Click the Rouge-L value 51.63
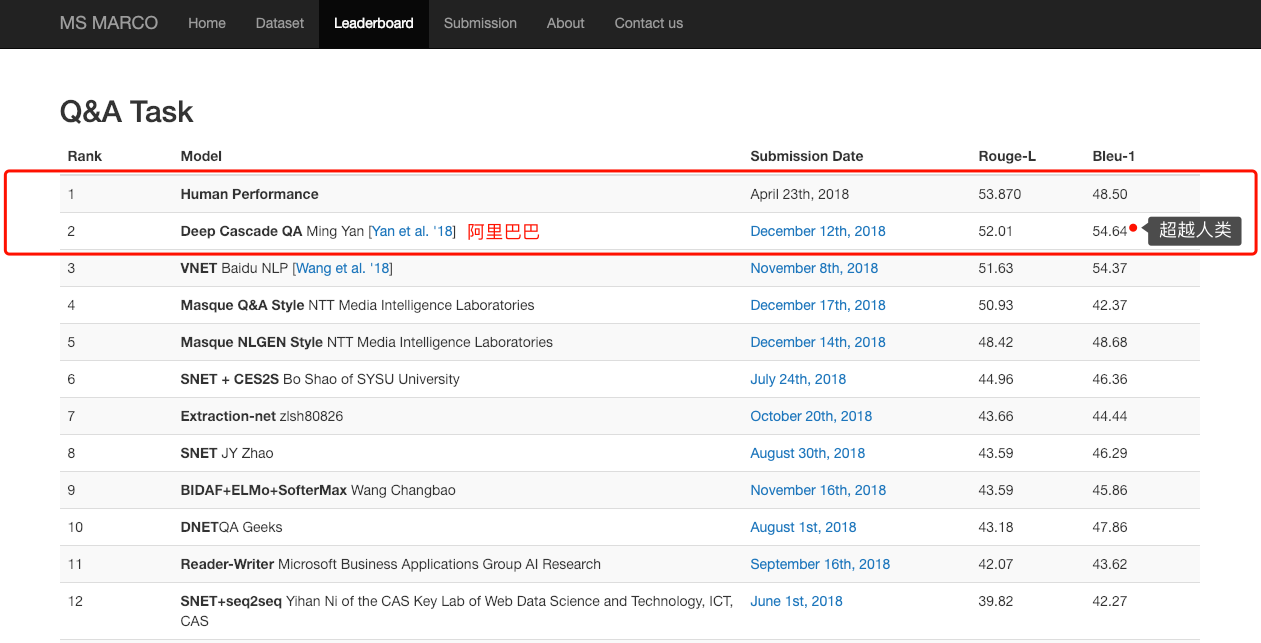 996,268
